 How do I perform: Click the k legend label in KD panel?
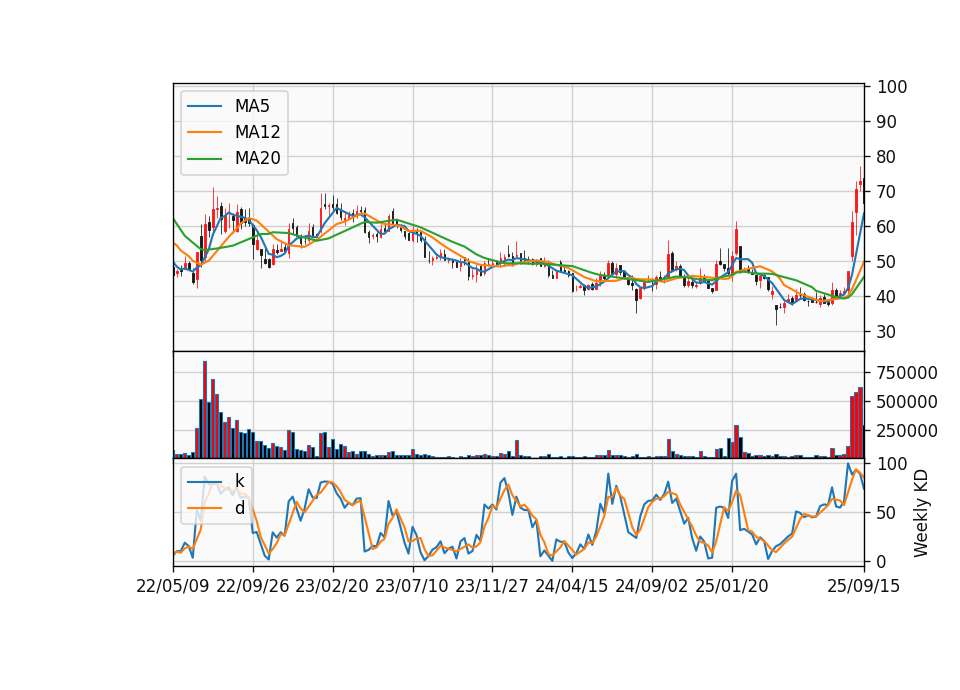pos(239,481)
